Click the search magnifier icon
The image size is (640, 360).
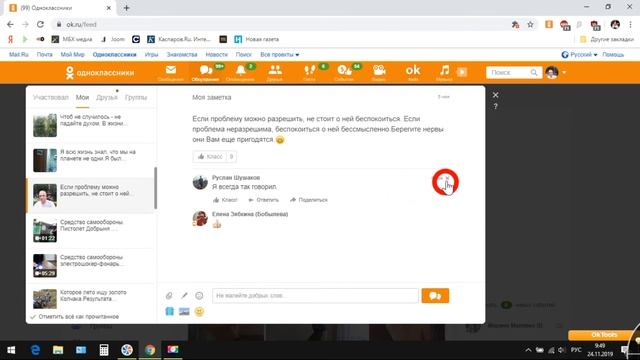[x=534, y=72]
